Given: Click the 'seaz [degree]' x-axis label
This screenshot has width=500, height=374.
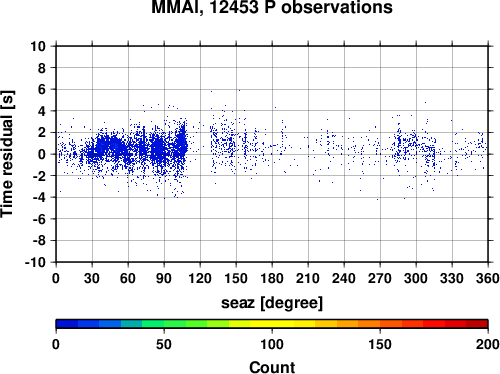Looking at the screenshot, I should 272,303.
